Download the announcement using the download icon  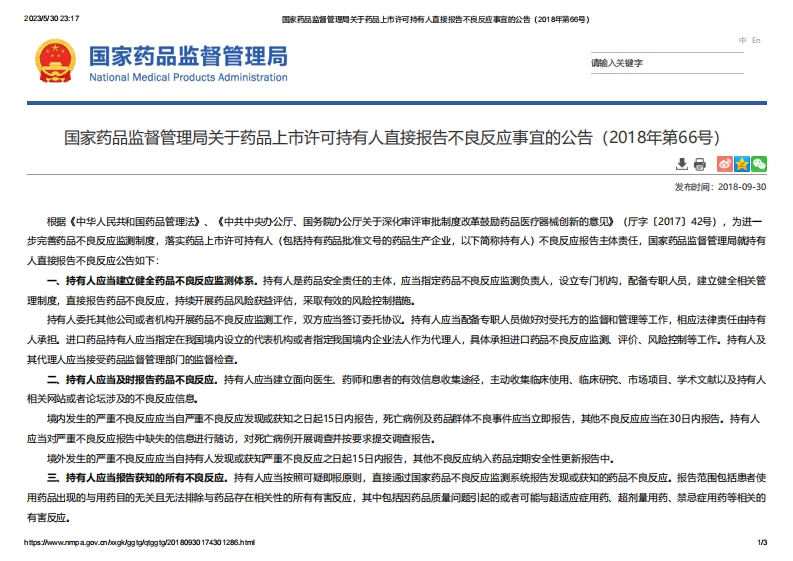683,164
